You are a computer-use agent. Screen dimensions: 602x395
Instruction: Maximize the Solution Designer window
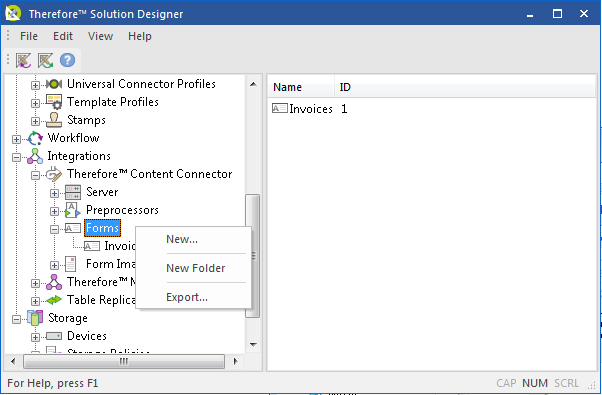[557, 14]
